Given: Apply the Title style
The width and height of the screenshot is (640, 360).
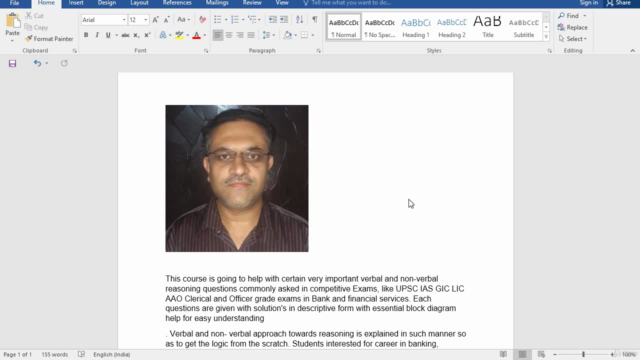Looking at the screenshot, I should (488, 27).
